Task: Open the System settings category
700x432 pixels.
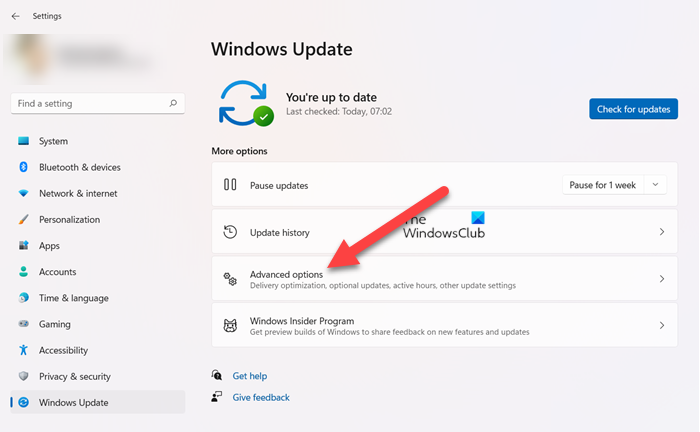Action: pos(97,141)
